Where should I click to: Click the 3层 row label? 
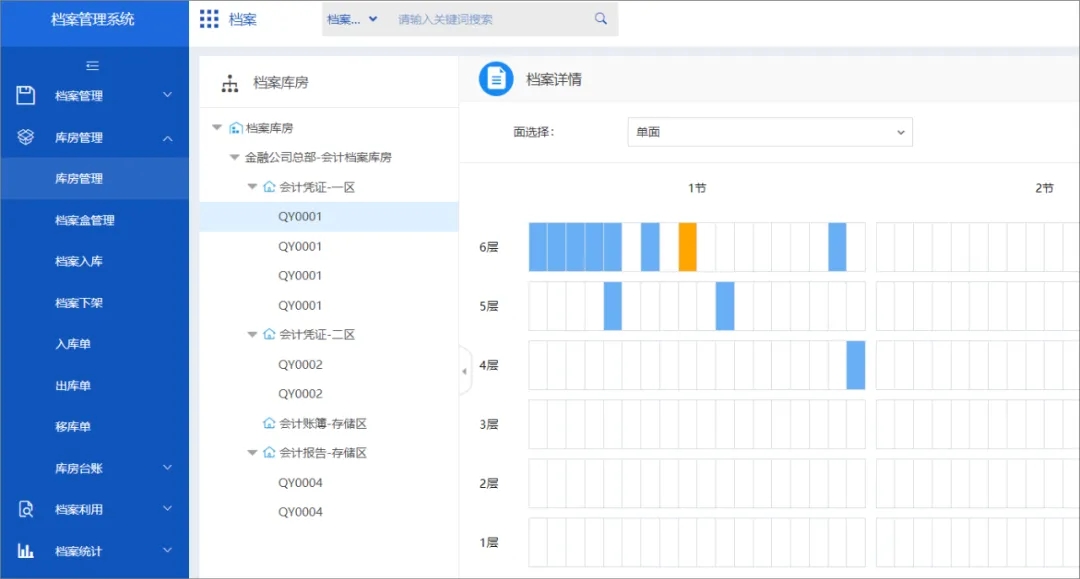click(488, 424)
